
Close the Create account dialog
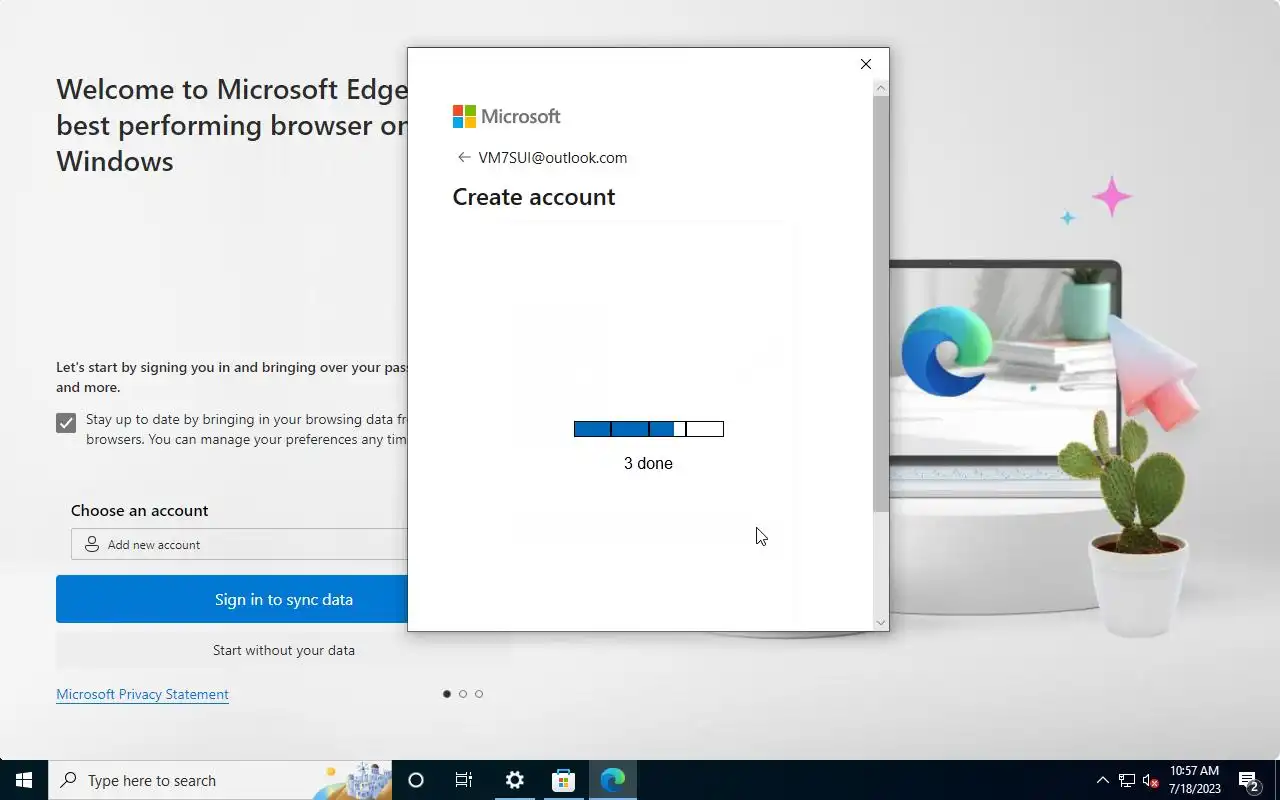pyautogui.click(x=866, y=64)
